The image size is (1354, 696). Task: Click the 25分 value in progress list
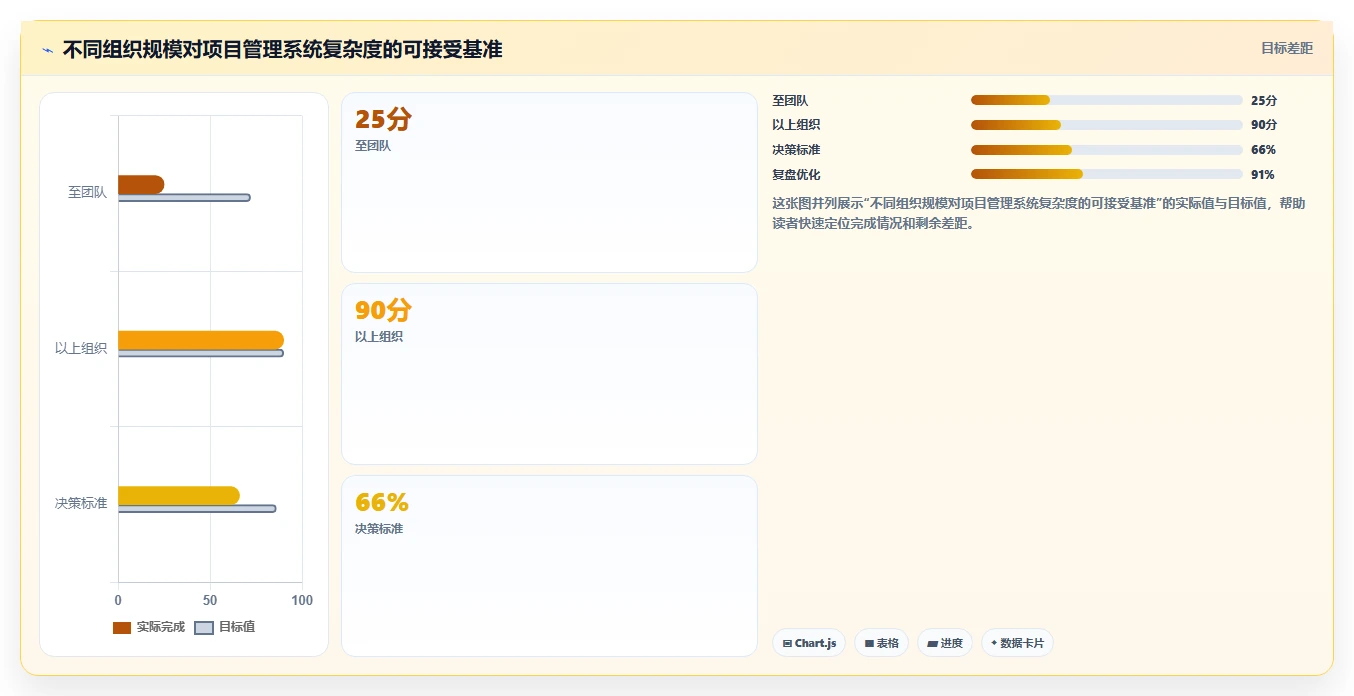tap(1264, 100)
